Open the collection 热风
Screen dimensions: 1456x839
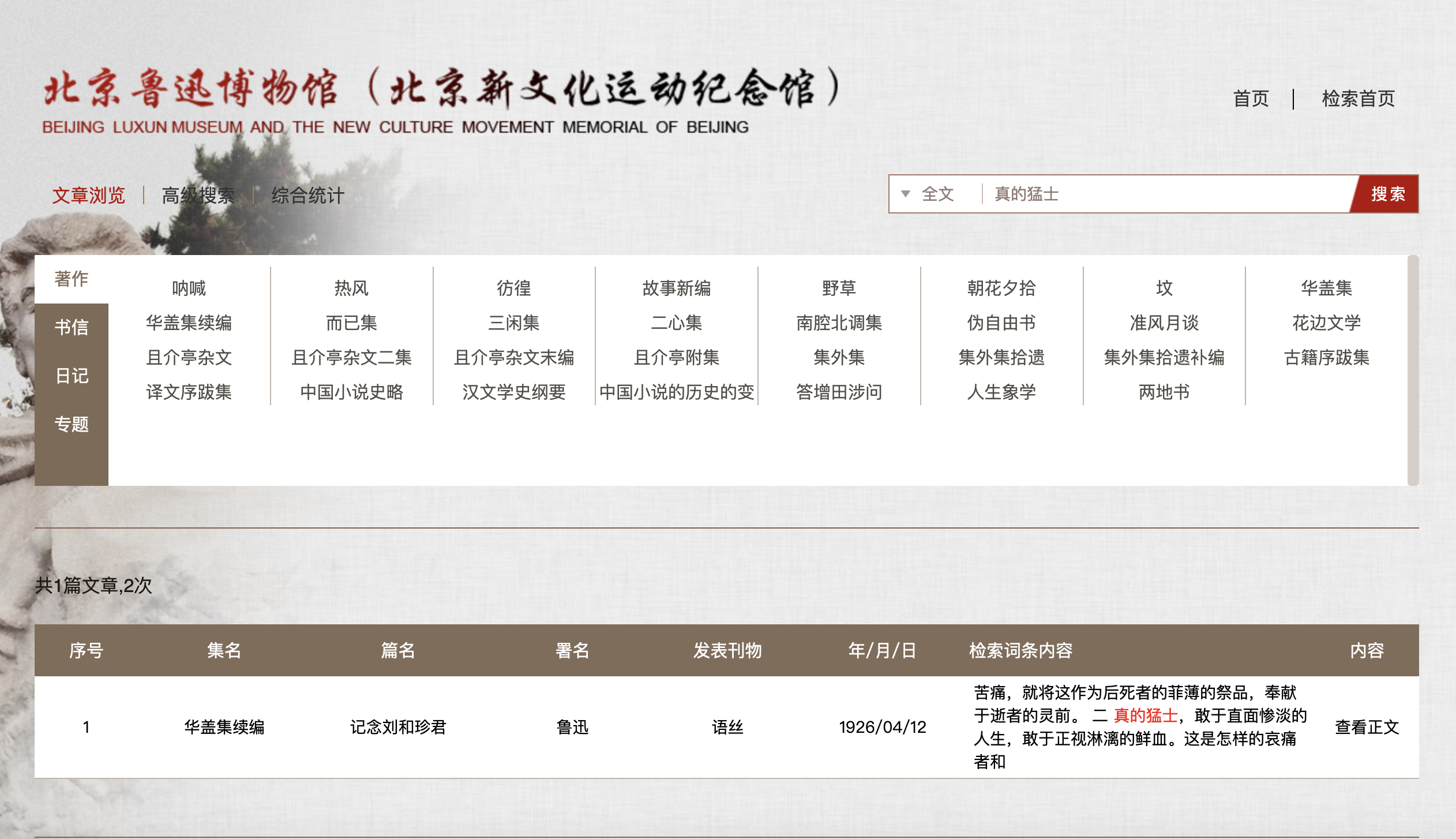pos(351,288)
